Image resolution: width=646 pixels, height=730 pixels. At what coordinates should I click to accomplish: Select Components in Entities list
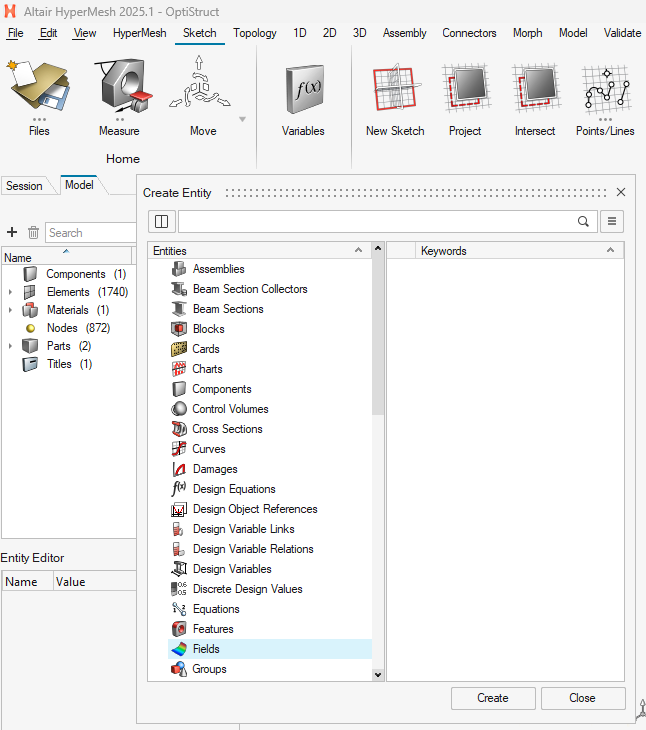click(x=222, y=389)
